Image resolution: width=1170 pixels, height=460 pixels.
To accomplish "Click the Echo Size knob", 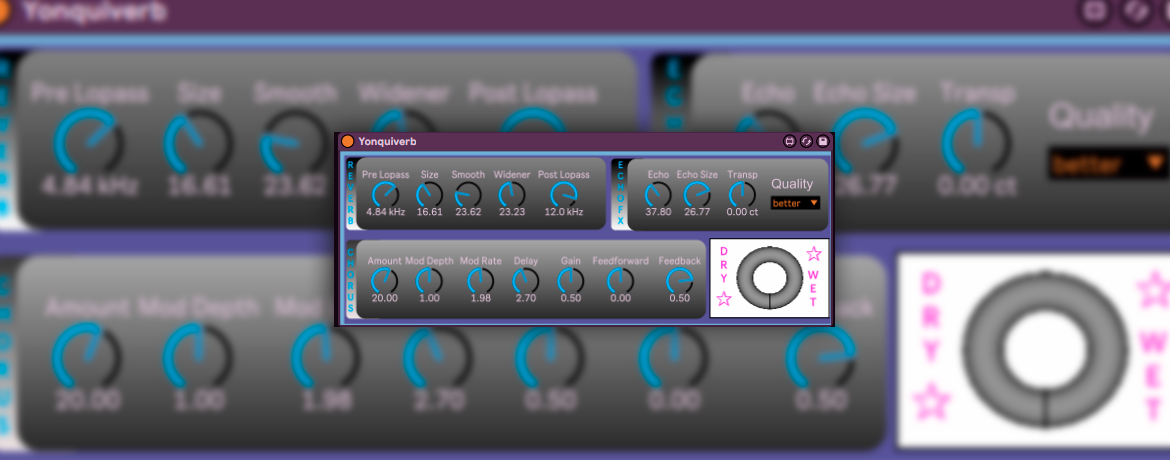I will [697, 193].
